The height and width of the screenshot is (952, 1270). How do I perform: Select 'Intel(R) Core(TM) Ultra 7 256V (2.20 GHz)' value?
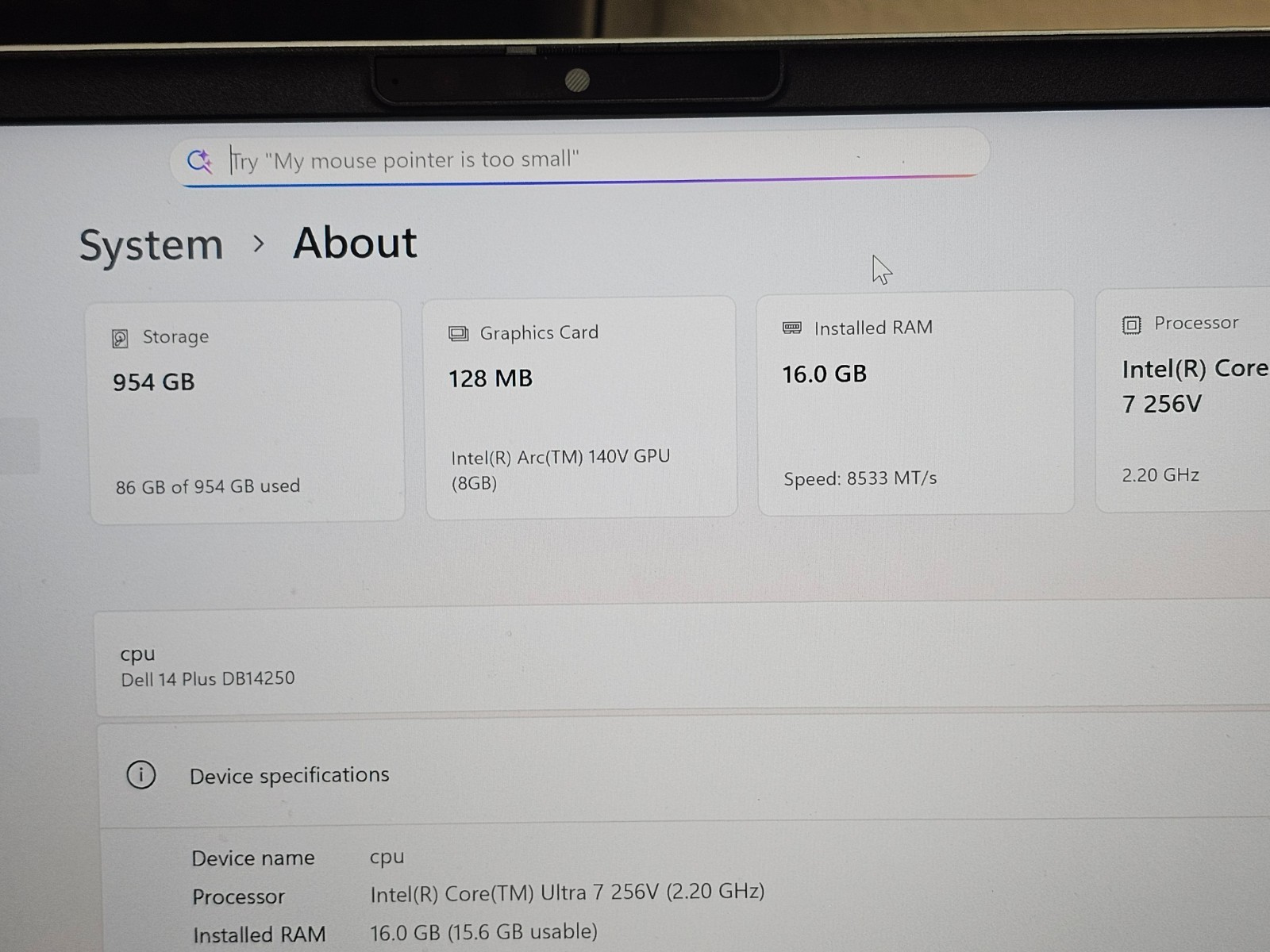pos(568,892)
